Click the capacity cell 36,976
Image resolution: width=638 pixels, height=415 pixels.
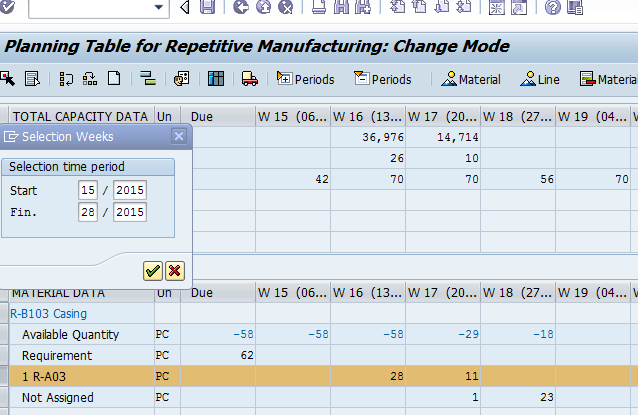368,138
